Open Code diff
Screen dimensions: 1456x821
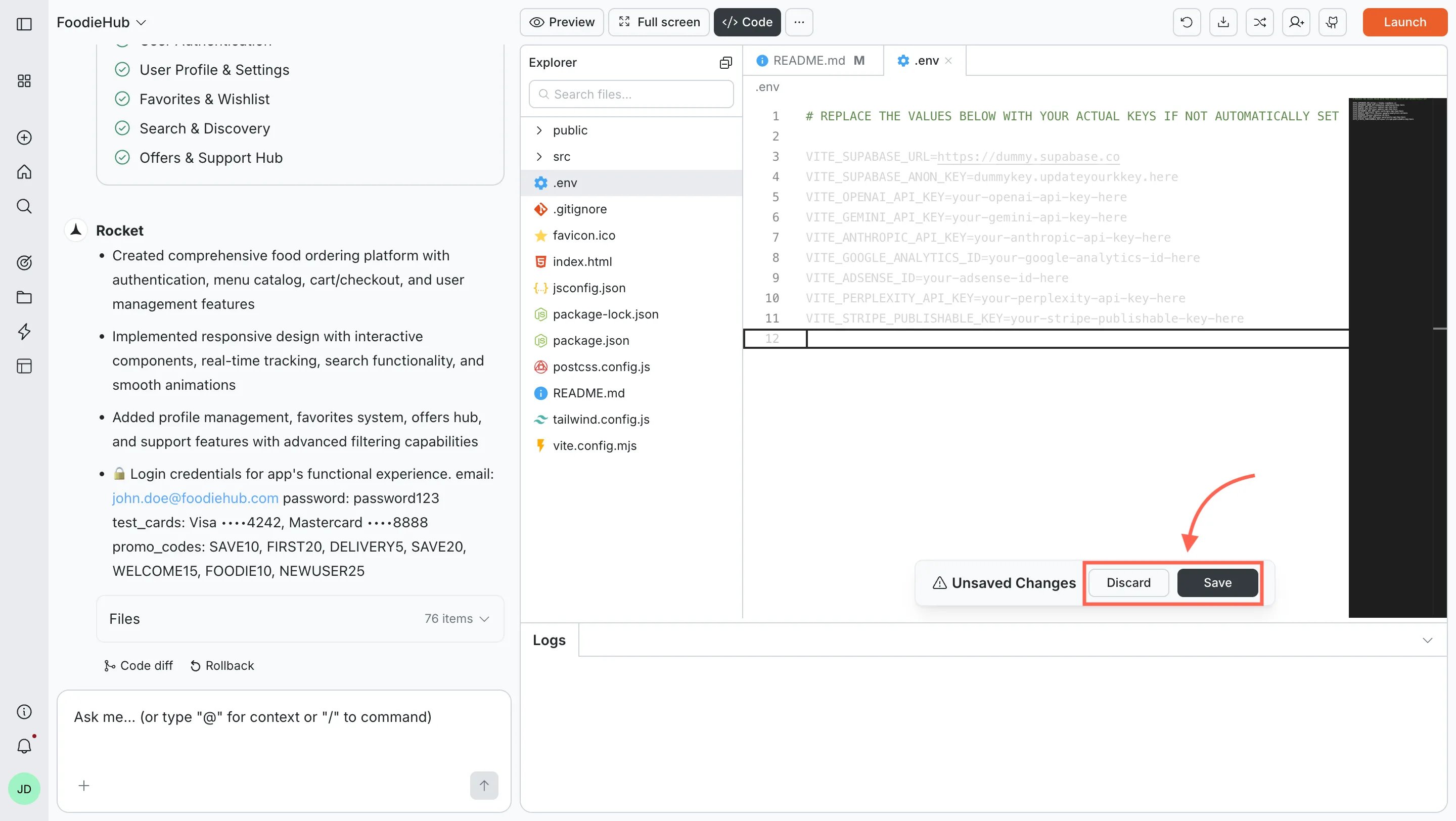click(x=139, y=666)
